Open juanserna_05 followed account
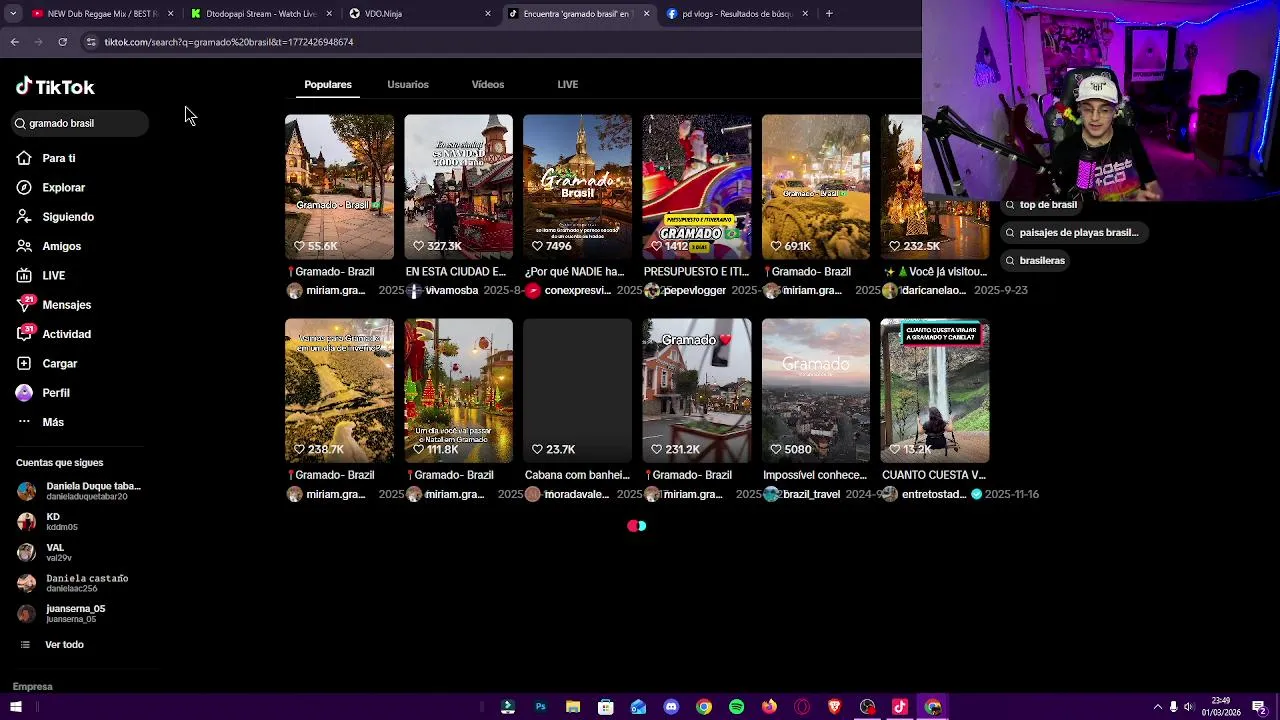1280x720 pixels. (62, 613)
